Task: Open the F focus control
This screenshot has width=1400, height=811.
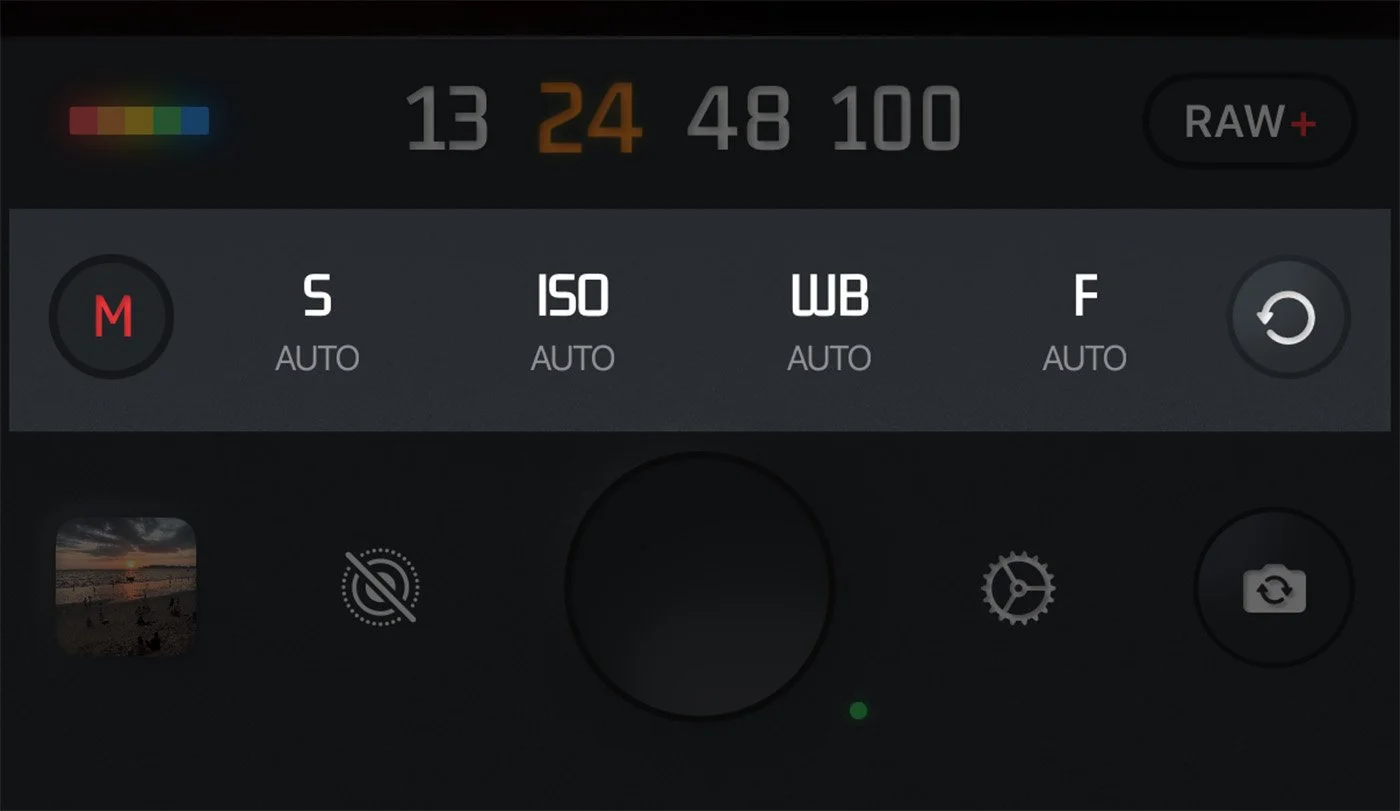Action: (x=1085, y=296)
